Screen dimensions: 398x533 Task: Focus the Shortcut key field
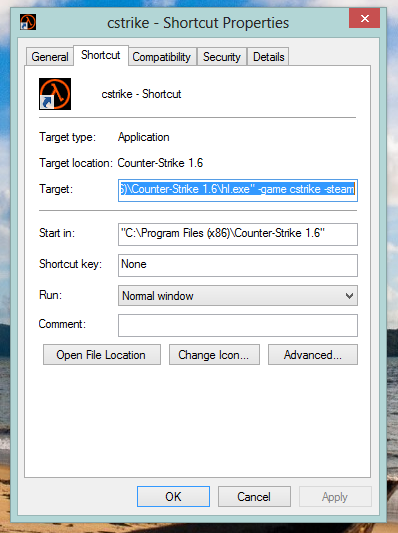(x=238, y=265)
